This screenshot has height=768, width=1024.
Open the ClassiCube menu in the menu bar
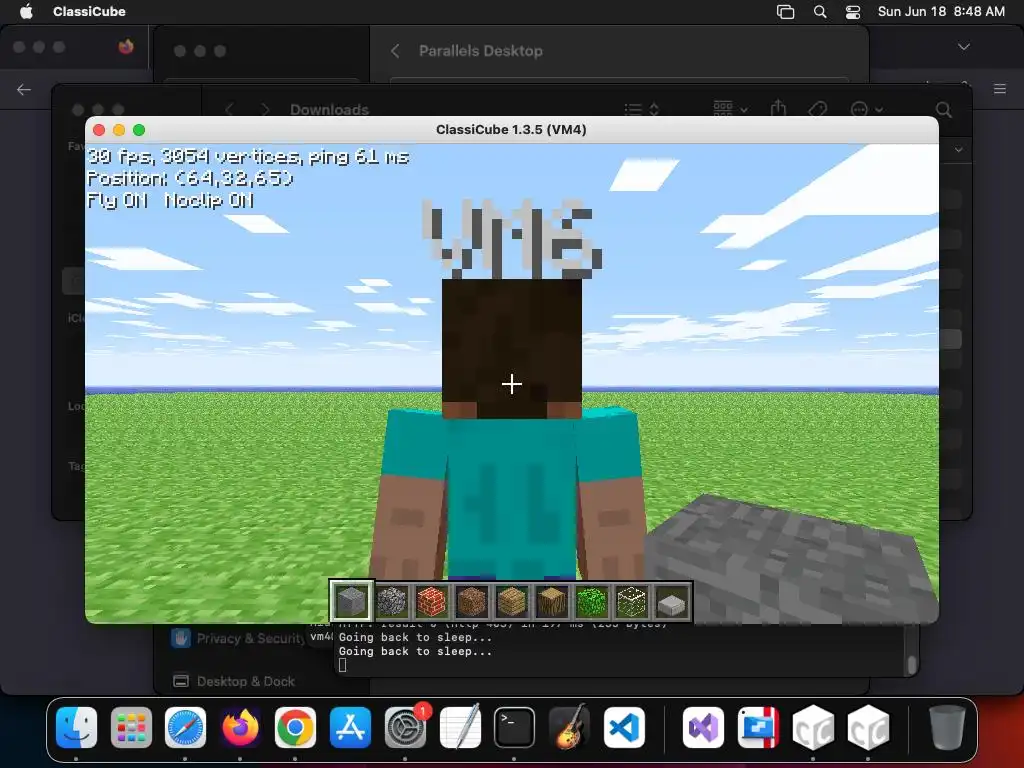coord(89,11)
